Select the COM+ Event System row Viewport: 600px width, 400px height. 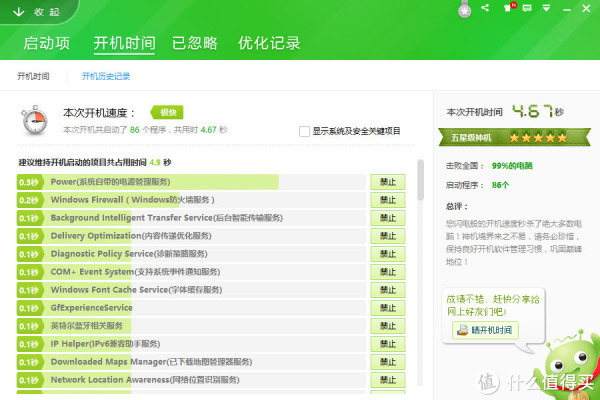[191, 272]
